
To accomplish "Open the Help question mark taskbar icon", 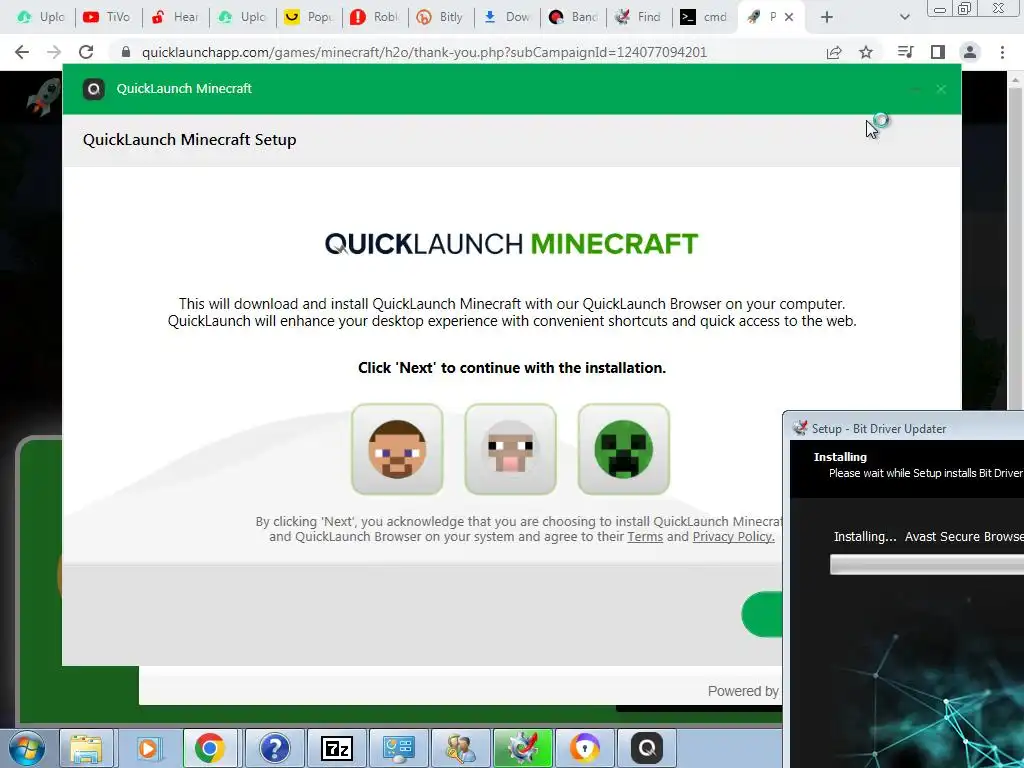I will coord(275,748).
